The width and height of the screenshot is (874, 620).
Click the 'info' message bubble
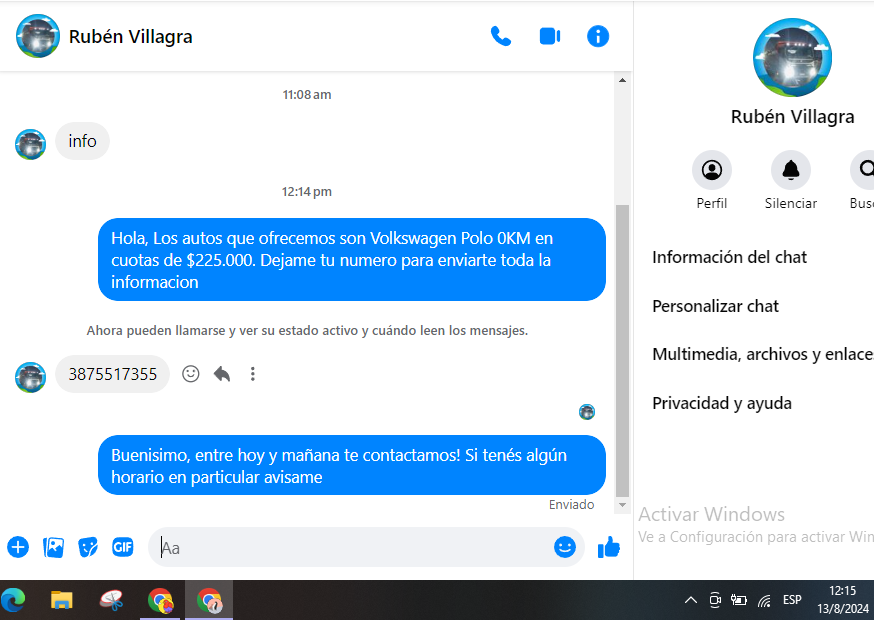(82, 141)
